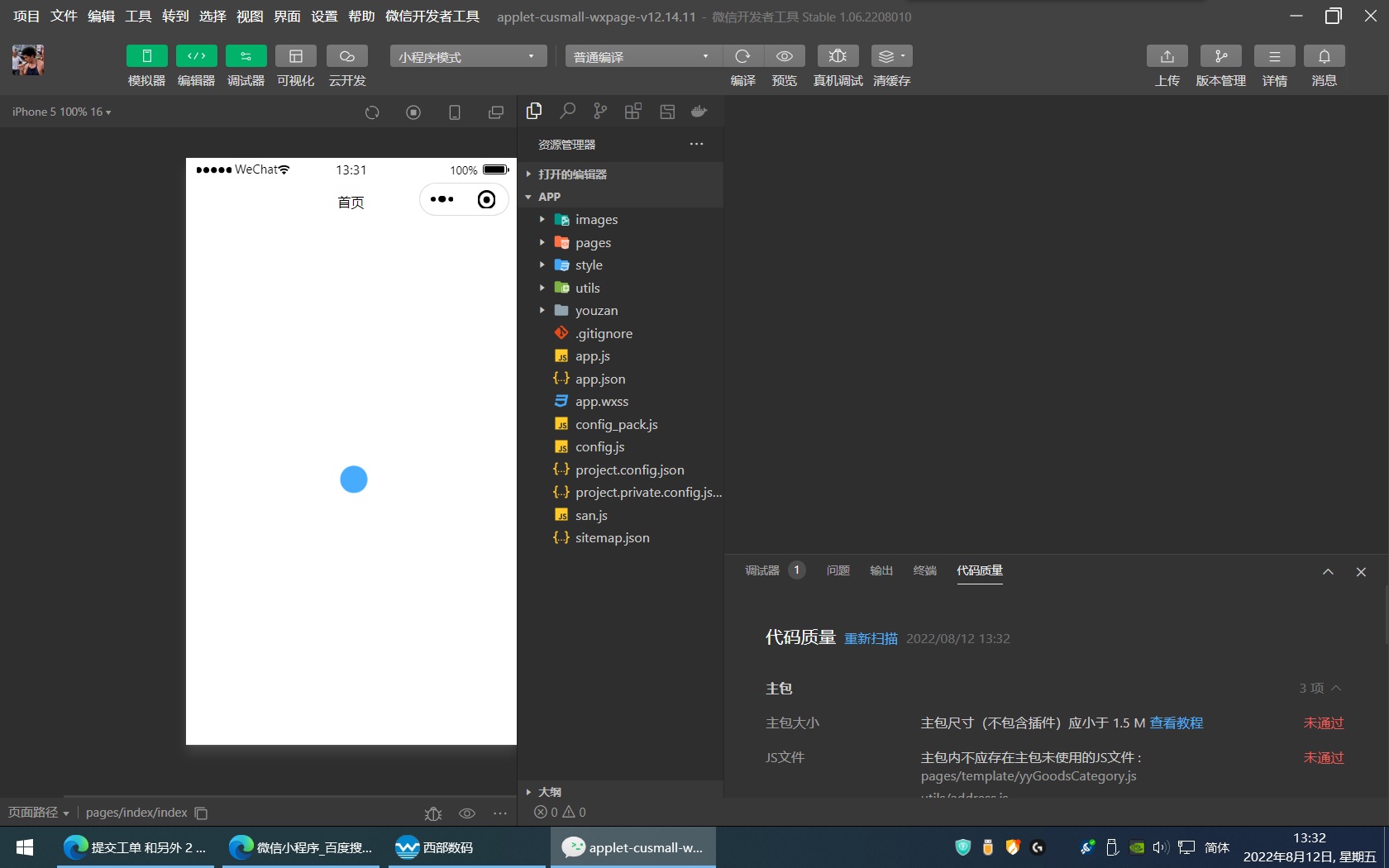Open version management branch icon

1220,56
